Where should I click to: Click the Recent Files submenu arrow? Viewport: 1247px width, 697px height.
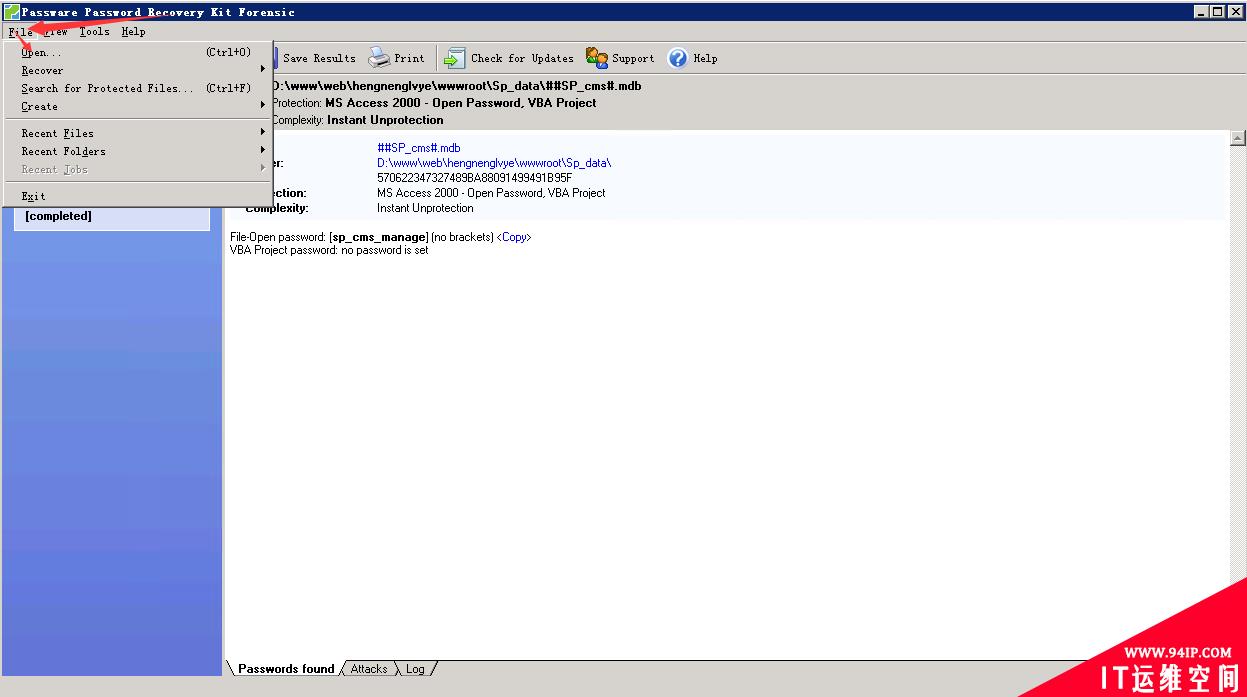tap(263, 132)
